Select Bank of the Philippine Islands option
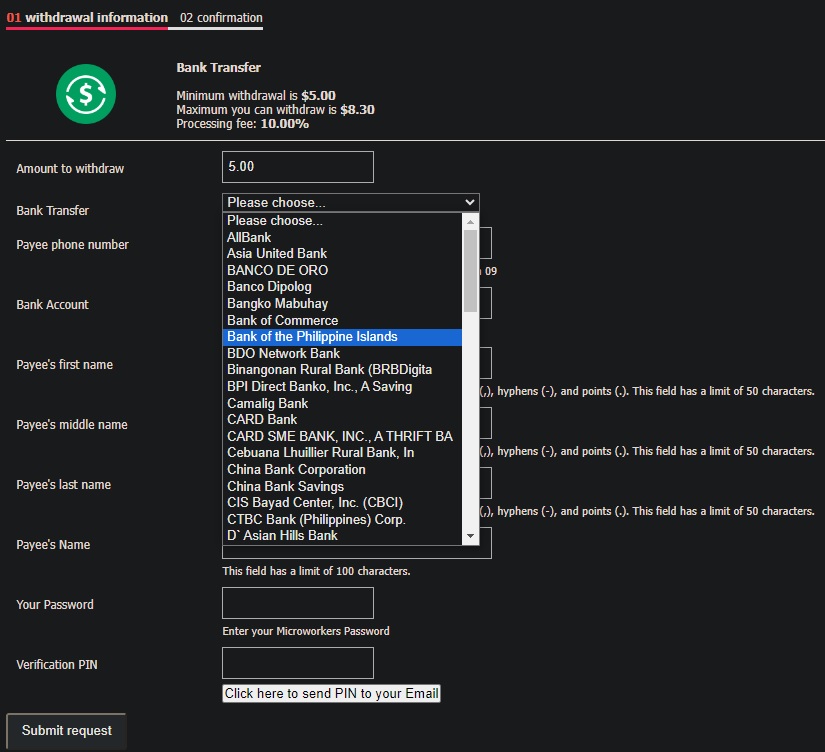This screenshot has width=825, height=752. point(312,337)
